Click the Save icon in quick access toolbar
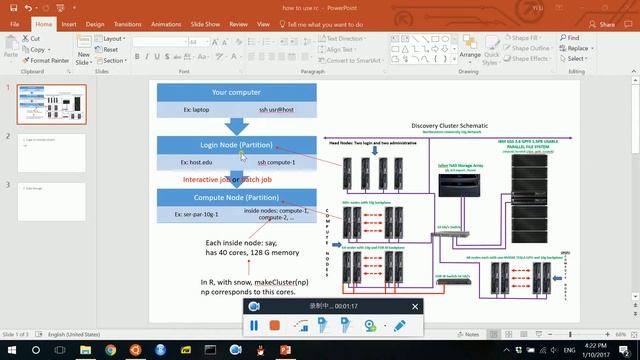The width and height of the screenshot is (640, 360). [x=13, y=8]
